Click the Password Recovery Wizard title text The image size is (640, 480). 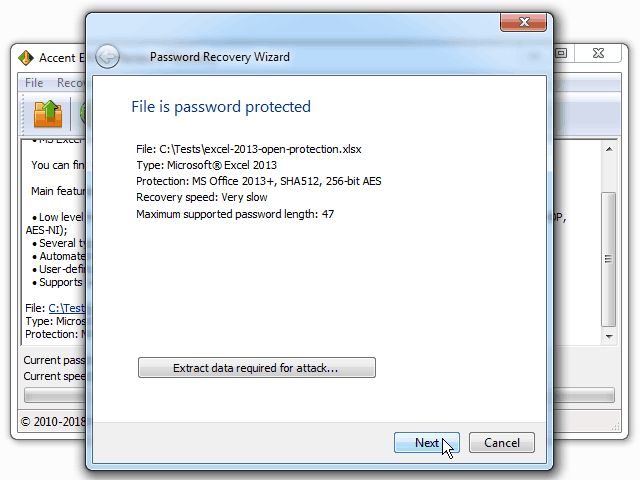(220, 57)
